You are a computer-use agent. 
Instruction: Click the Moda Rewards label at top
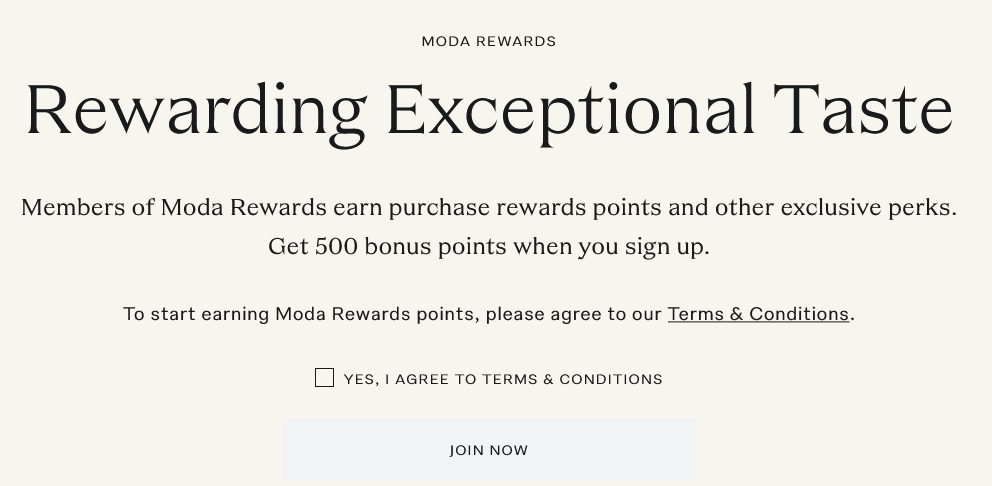(488, 41)
